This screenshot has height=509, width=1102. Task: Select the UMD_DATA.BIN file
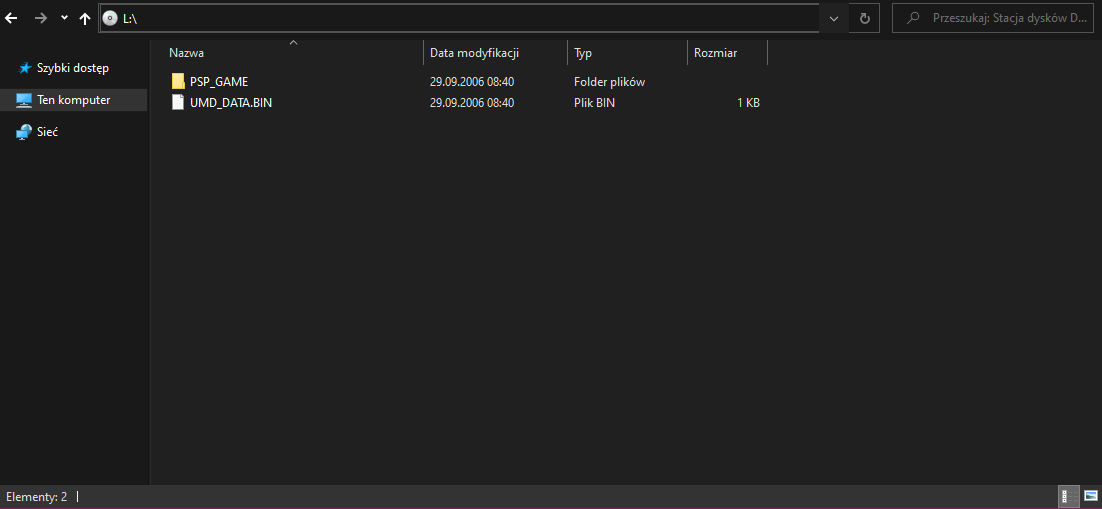pyautogui.click(x=231, y=103)
